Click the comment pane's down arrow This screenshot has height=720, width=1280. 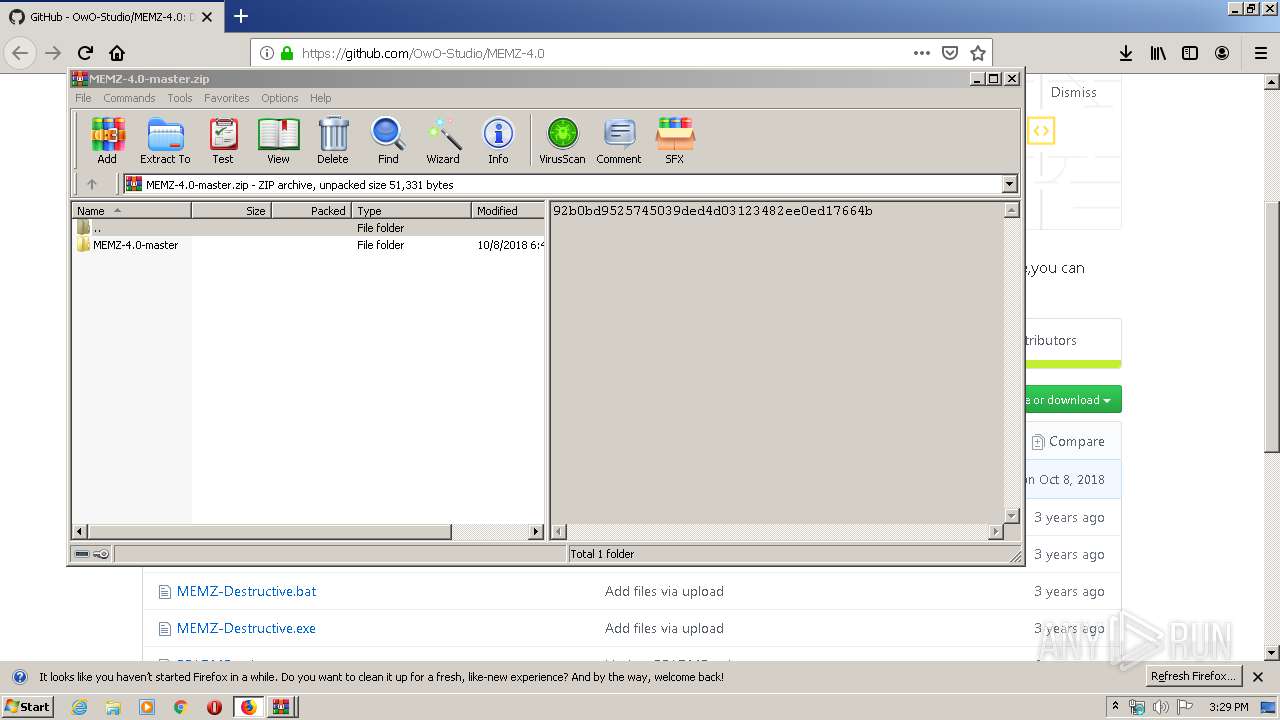[x=1011, y=516]
